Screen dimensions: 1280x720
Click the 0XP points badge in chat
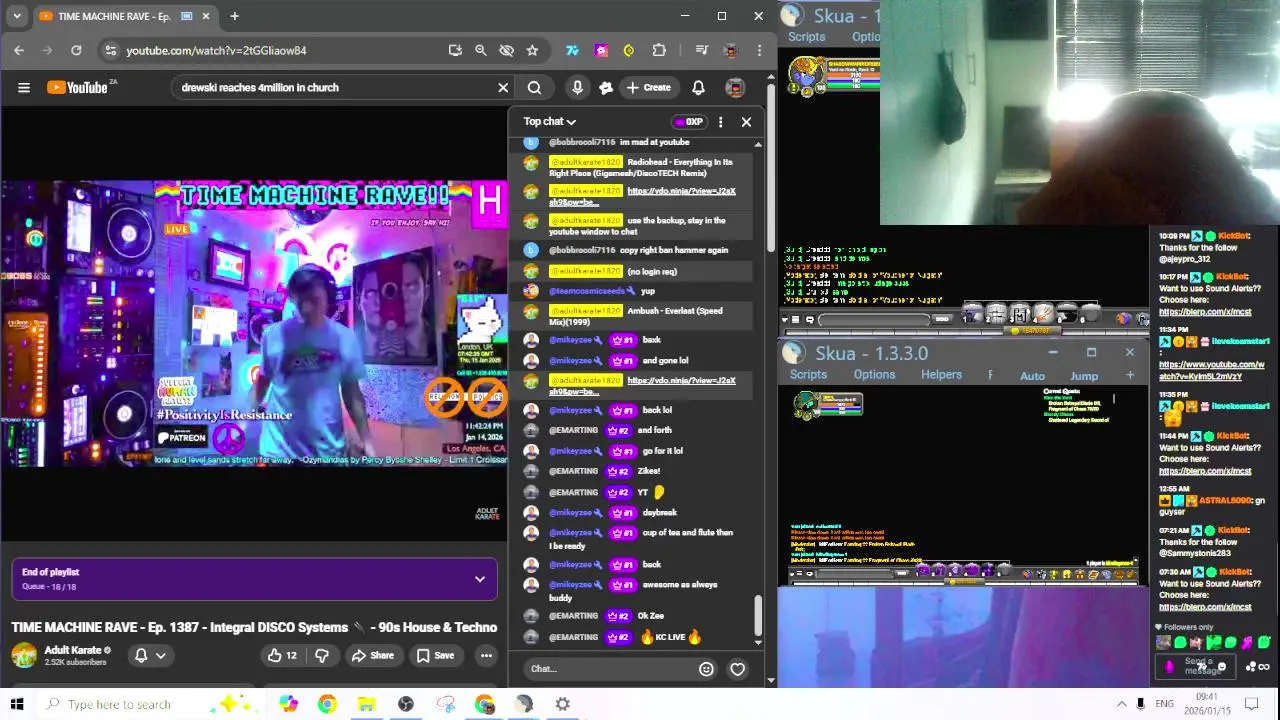[689, 122]
